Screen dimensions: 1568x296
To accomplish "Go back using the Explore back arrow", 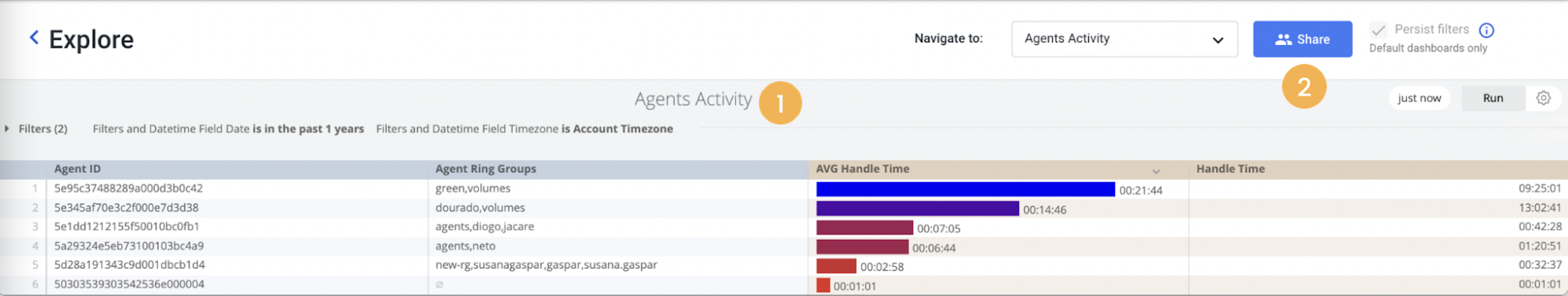I will 35,38.
